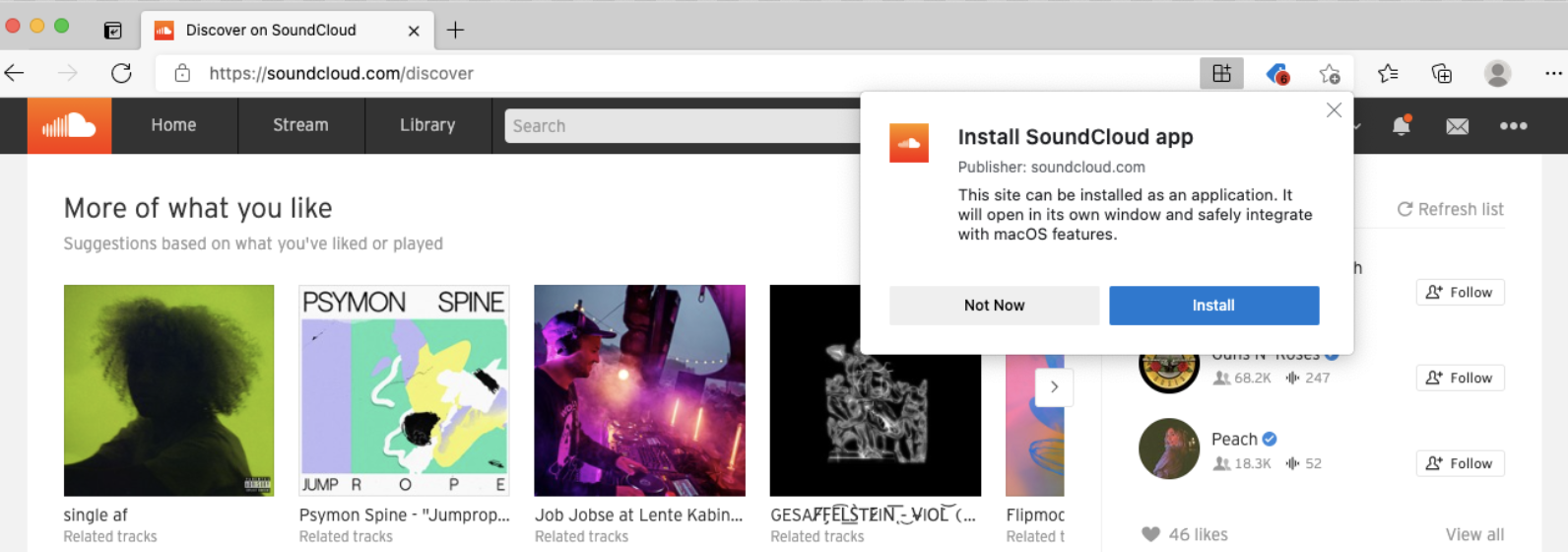Viewport: 1568px width, 552px height.
Task: Click the site lock icon in address bar
Action: pyautogui.click(x=182, y=73)
